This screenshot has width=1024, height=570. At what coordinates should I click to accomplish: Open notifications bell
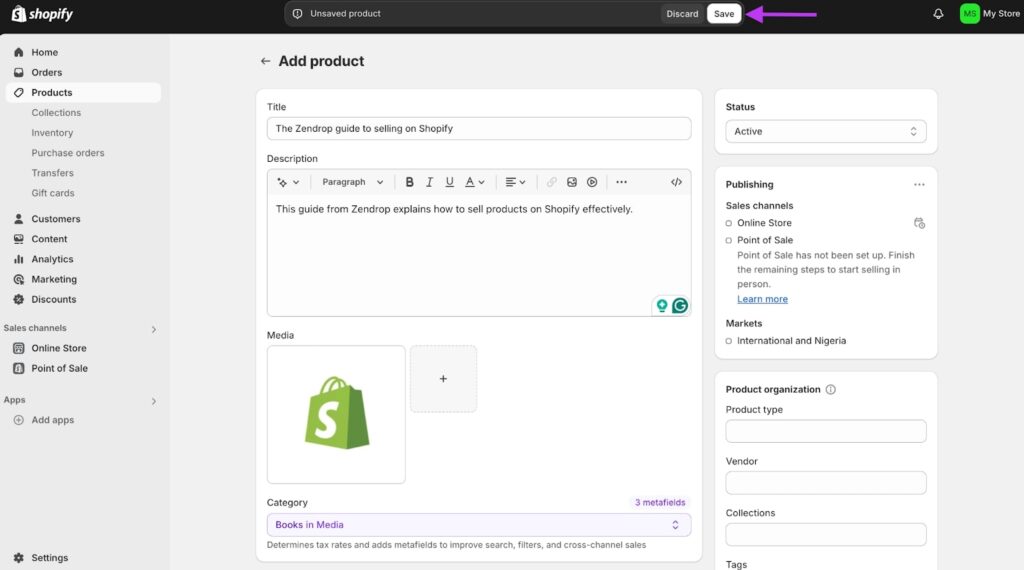coord(938,14)
